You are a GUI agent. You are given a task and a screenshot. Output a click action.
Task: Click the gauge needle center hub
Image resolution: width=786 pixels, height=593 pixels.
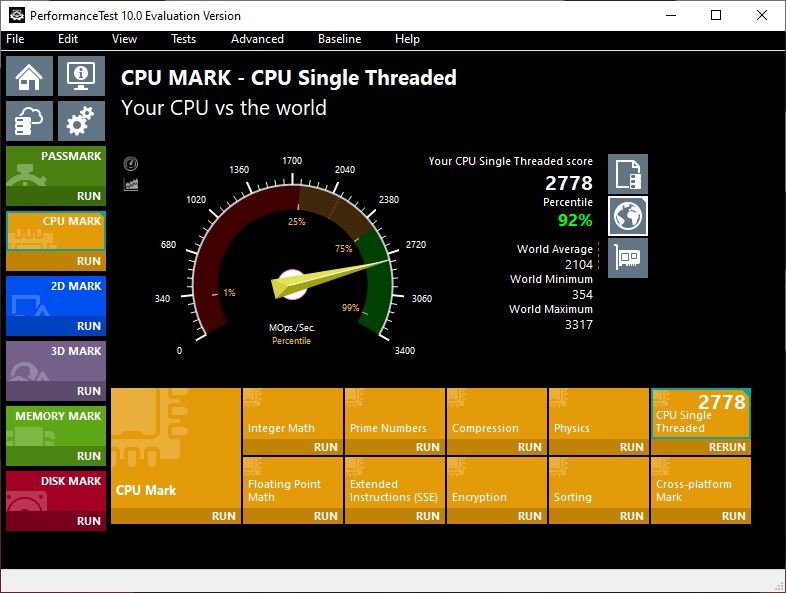(291, 284)
